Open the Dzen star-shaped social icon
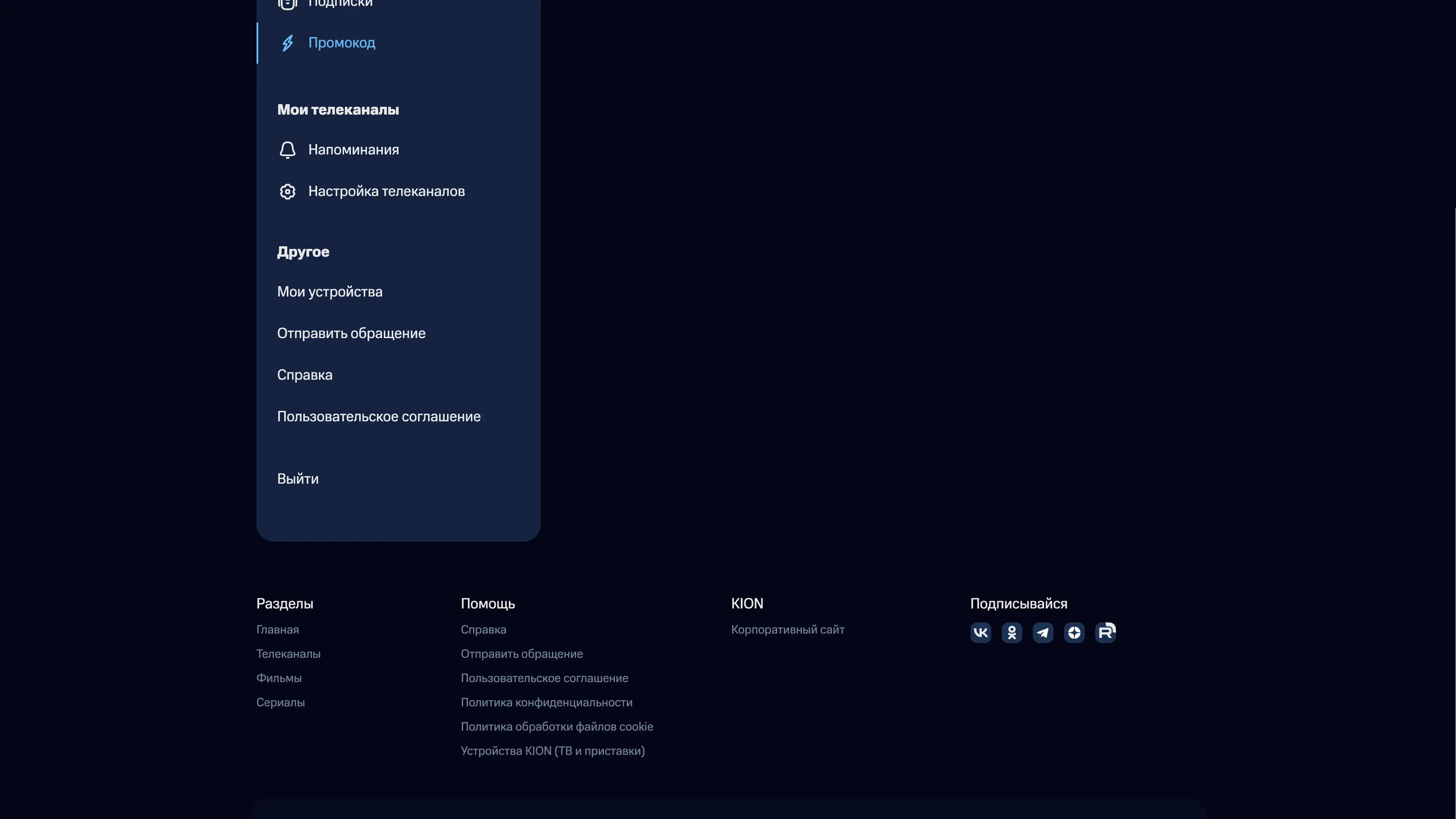 click(1074, 632)
